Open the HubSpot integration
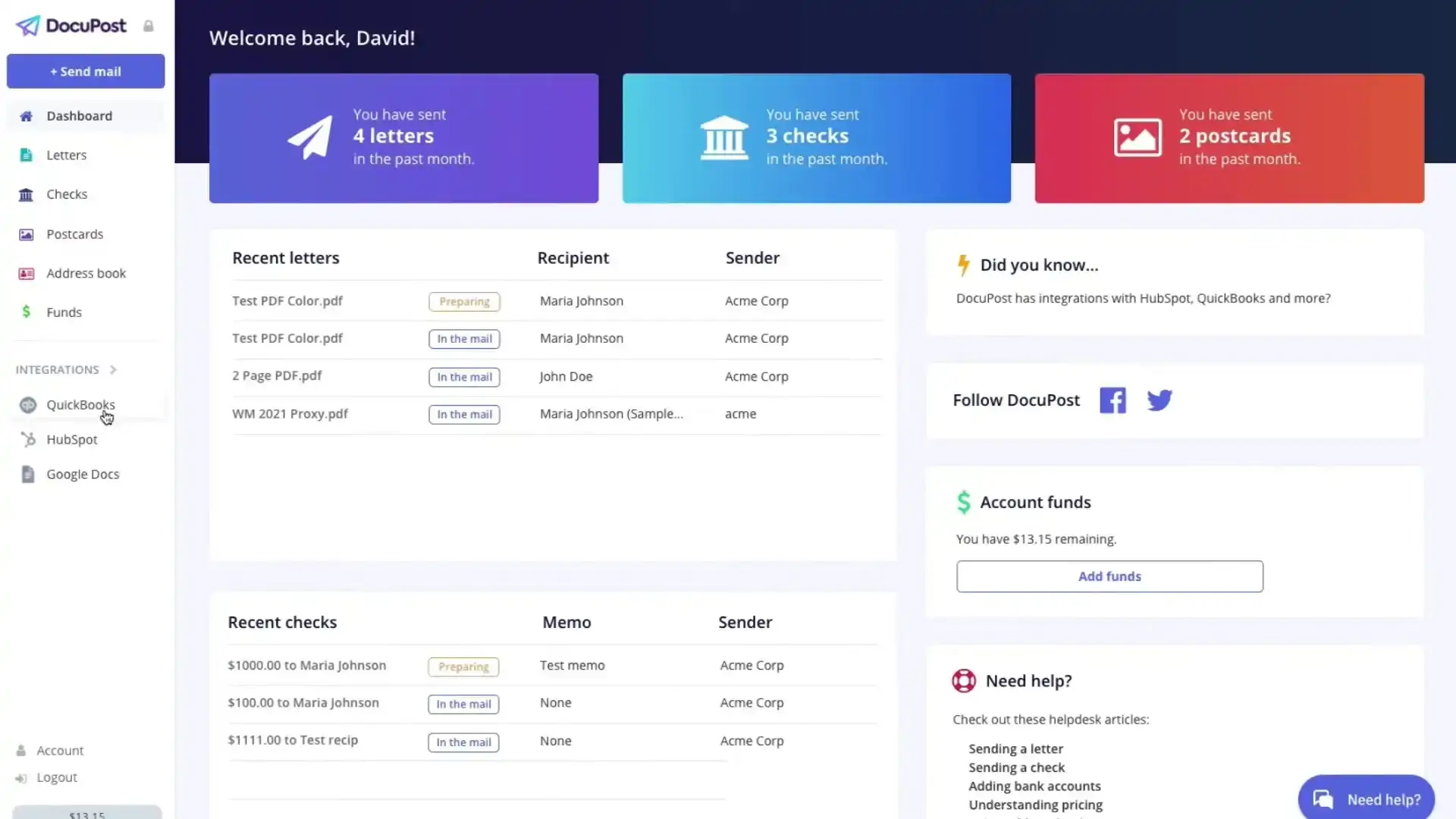The width and height of the screenshot is (1456, 819). pyautogui.click(x=72, y=439)
